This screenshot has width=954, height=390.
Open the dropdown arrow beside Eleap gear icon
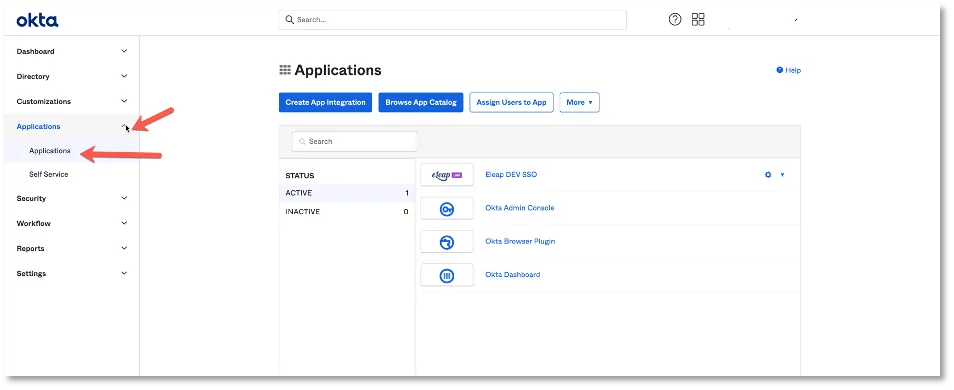coord(782,175)
